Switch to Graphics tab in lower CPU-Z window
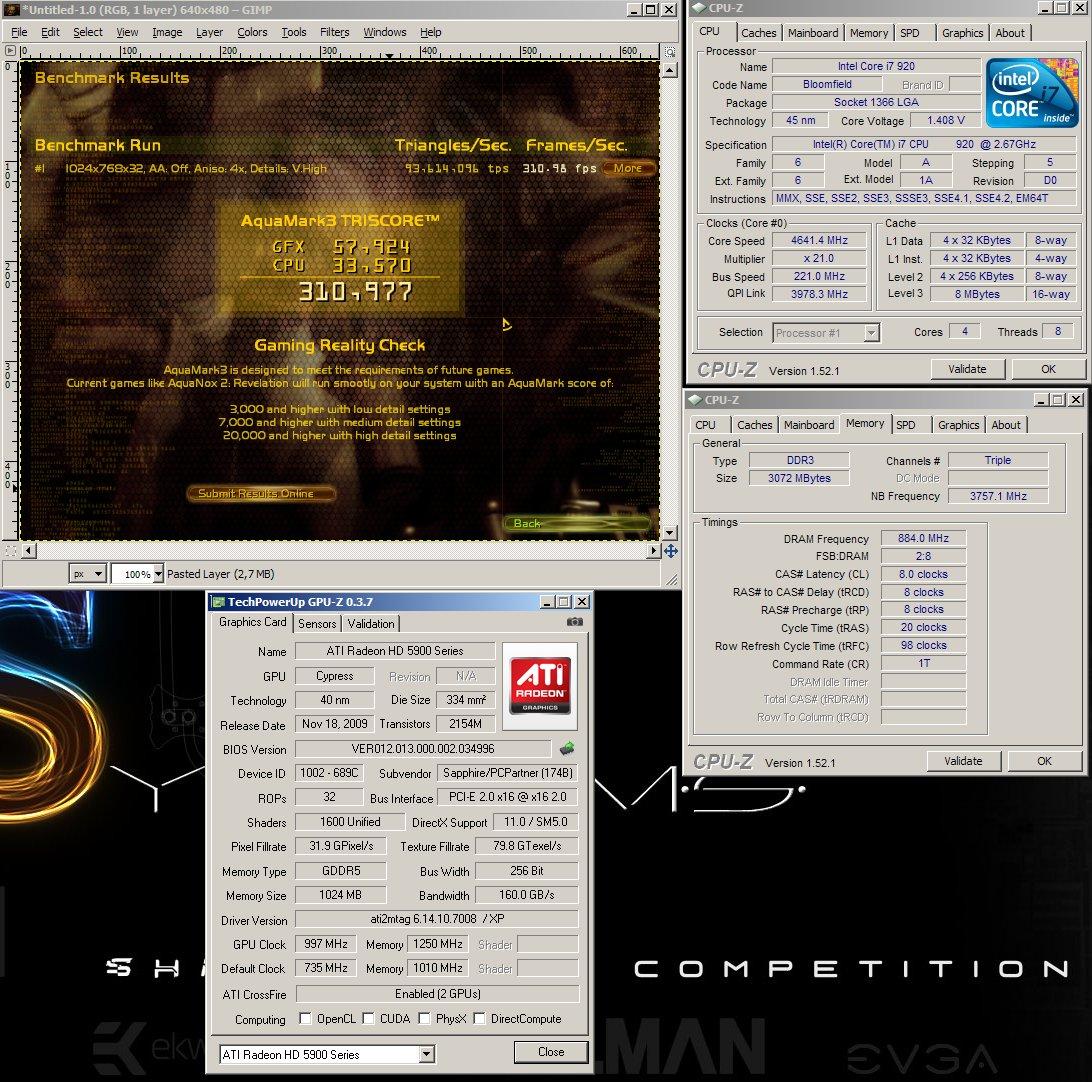The image size is (1092, 1082). (x=958, y=425)
